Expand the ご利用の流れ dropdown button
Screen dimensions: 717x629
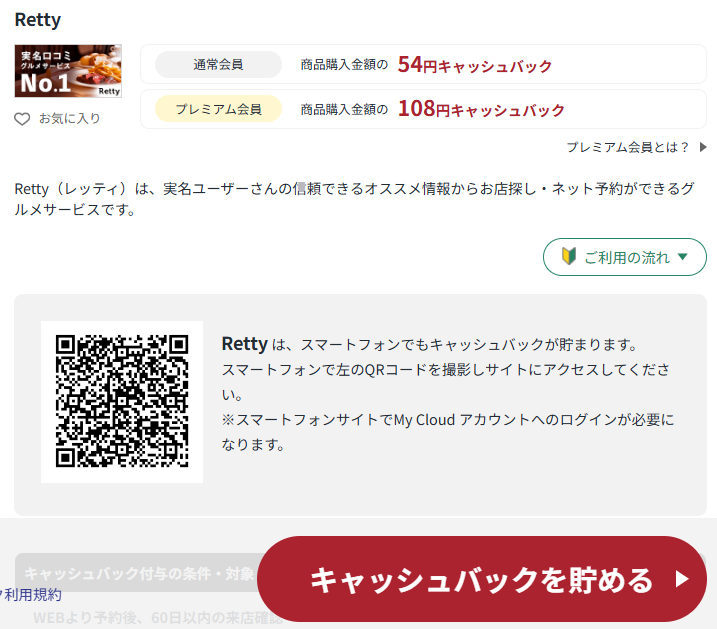[624, 257]
